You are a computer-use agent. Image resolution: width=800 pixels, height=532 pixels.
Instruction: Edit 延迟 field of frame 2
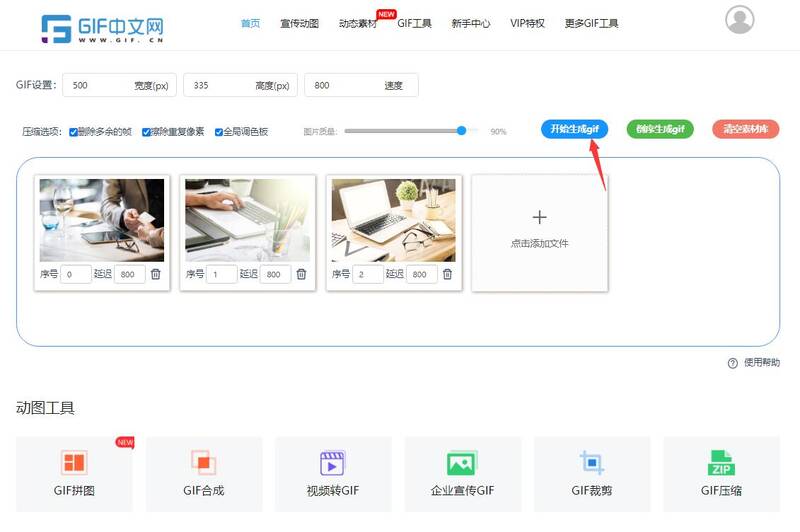(421, 274)
